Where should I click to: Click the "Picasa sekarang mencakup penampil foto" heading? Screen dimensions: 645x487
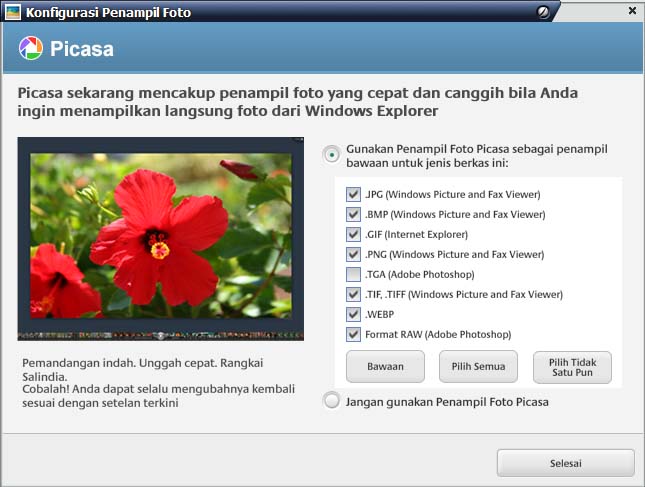(x=297, y=102)
